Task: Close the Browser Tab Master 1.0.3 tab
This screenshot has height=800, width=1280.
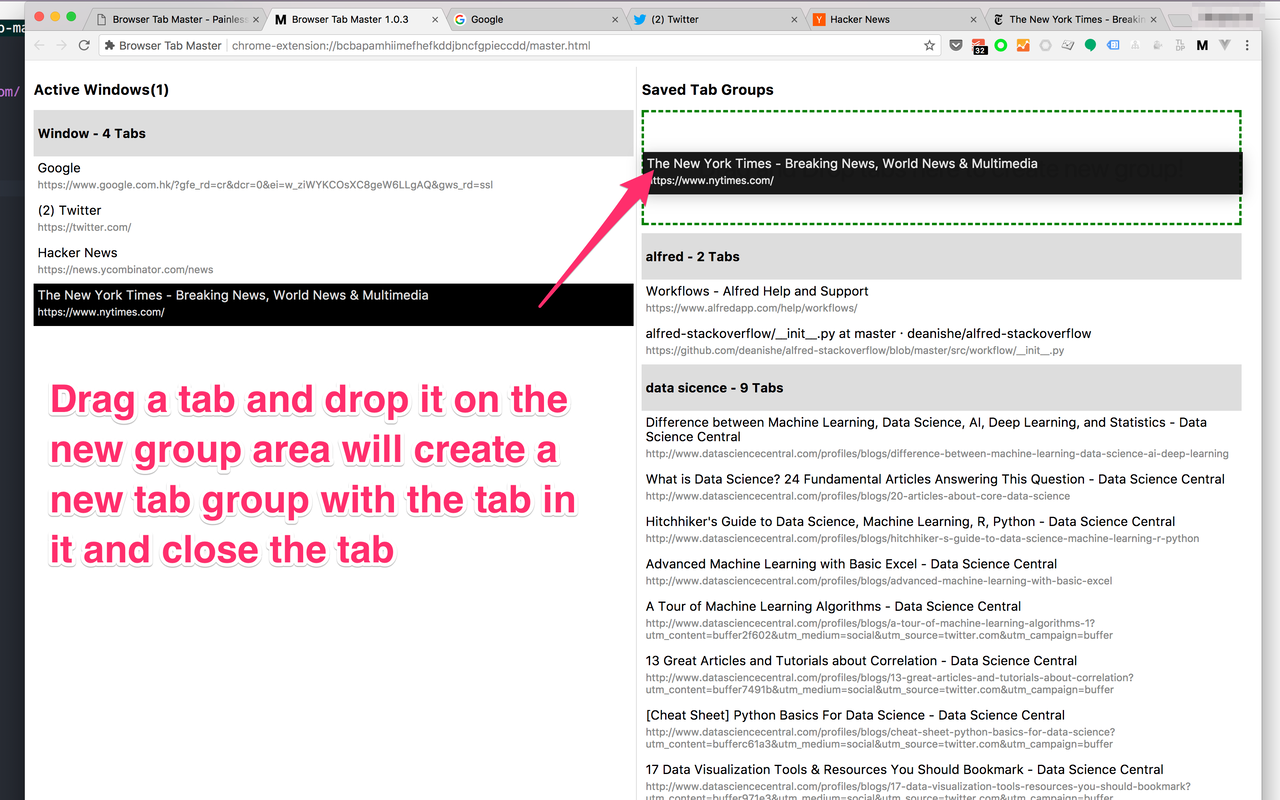Action: 436,19
